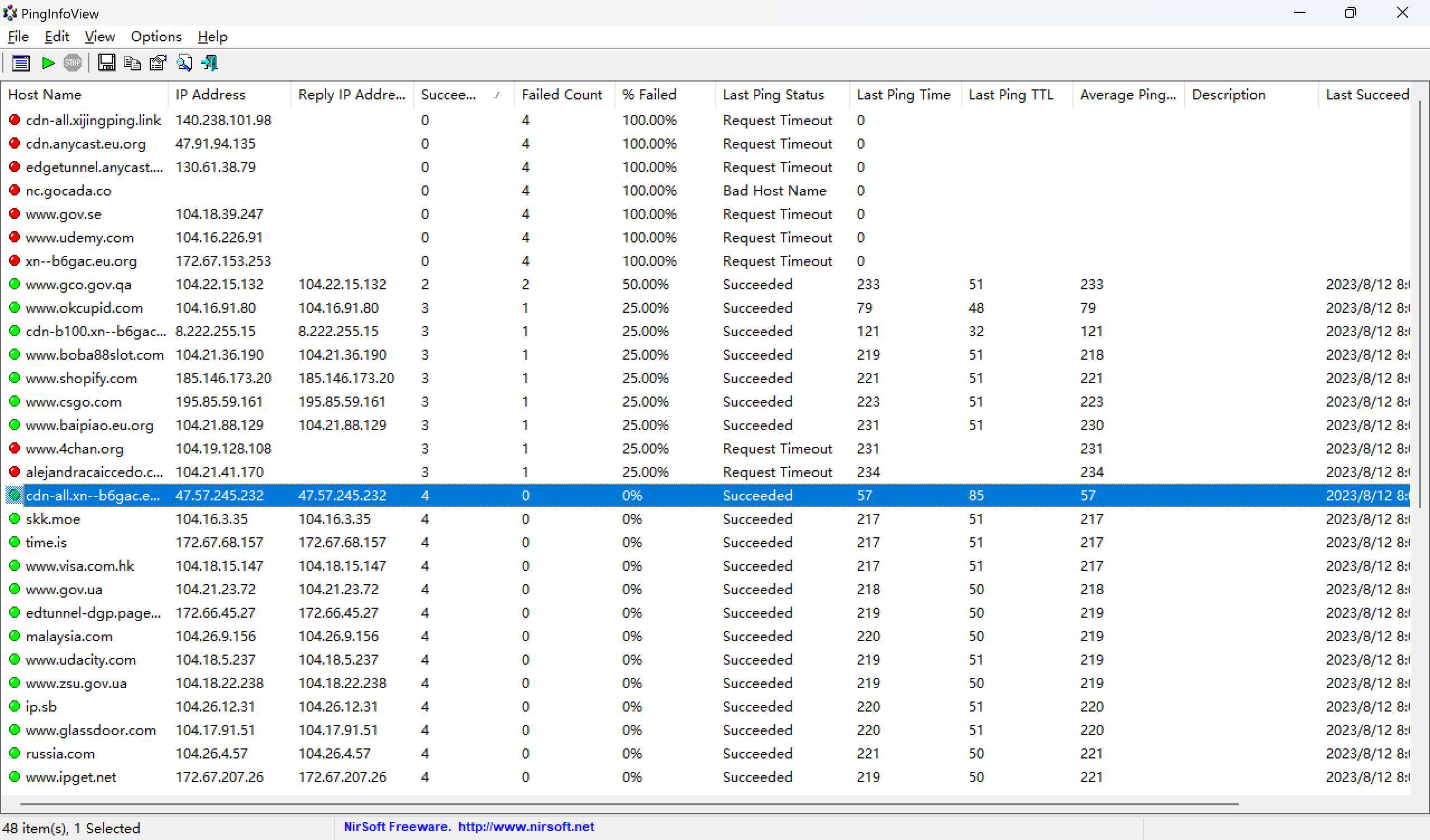Open the File menu
The width and height of the screenshot is (1430, 840).
18,36
